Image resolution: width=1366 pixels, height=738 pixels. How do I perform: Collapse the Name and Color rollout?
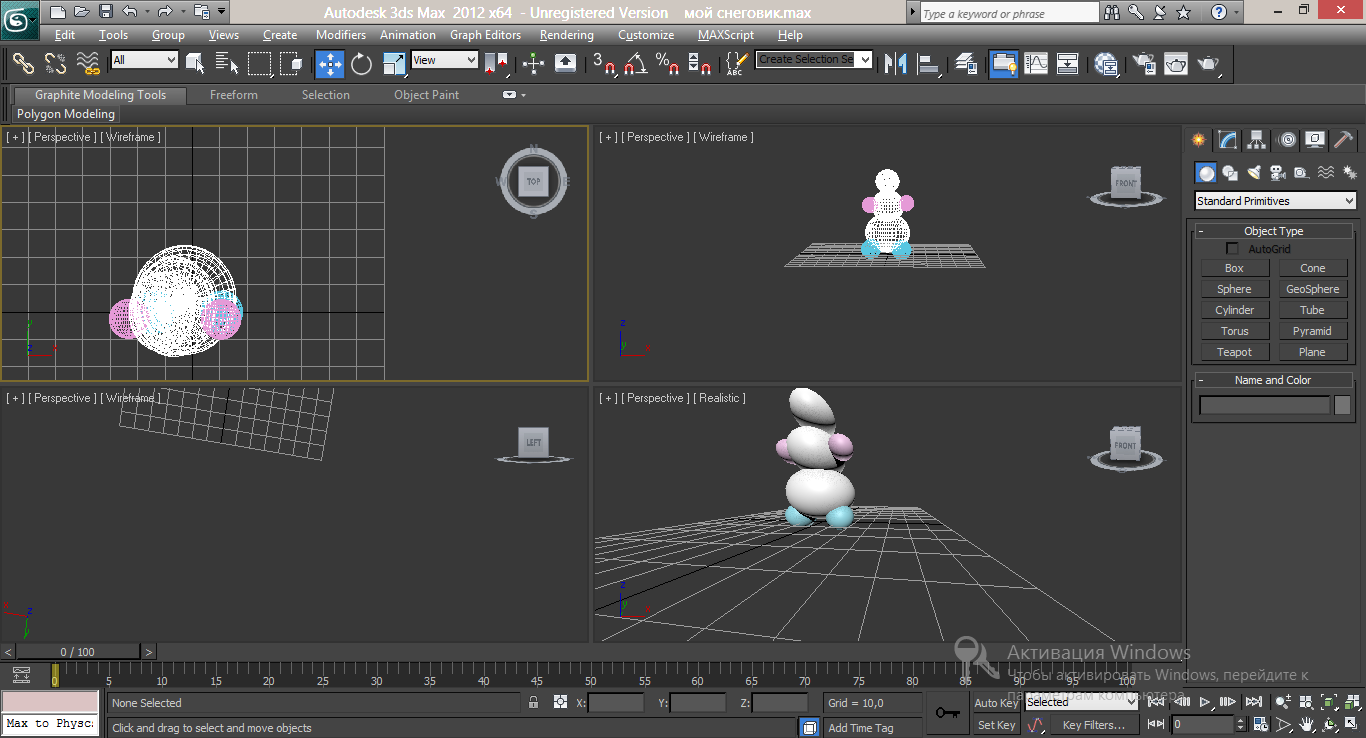(1273, 380)
